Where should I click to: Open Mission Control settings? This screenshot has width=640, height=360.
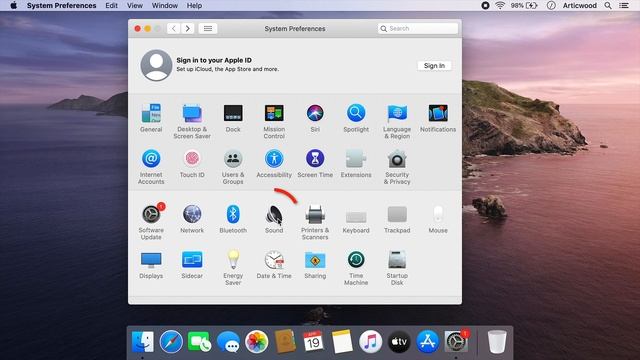274,113
